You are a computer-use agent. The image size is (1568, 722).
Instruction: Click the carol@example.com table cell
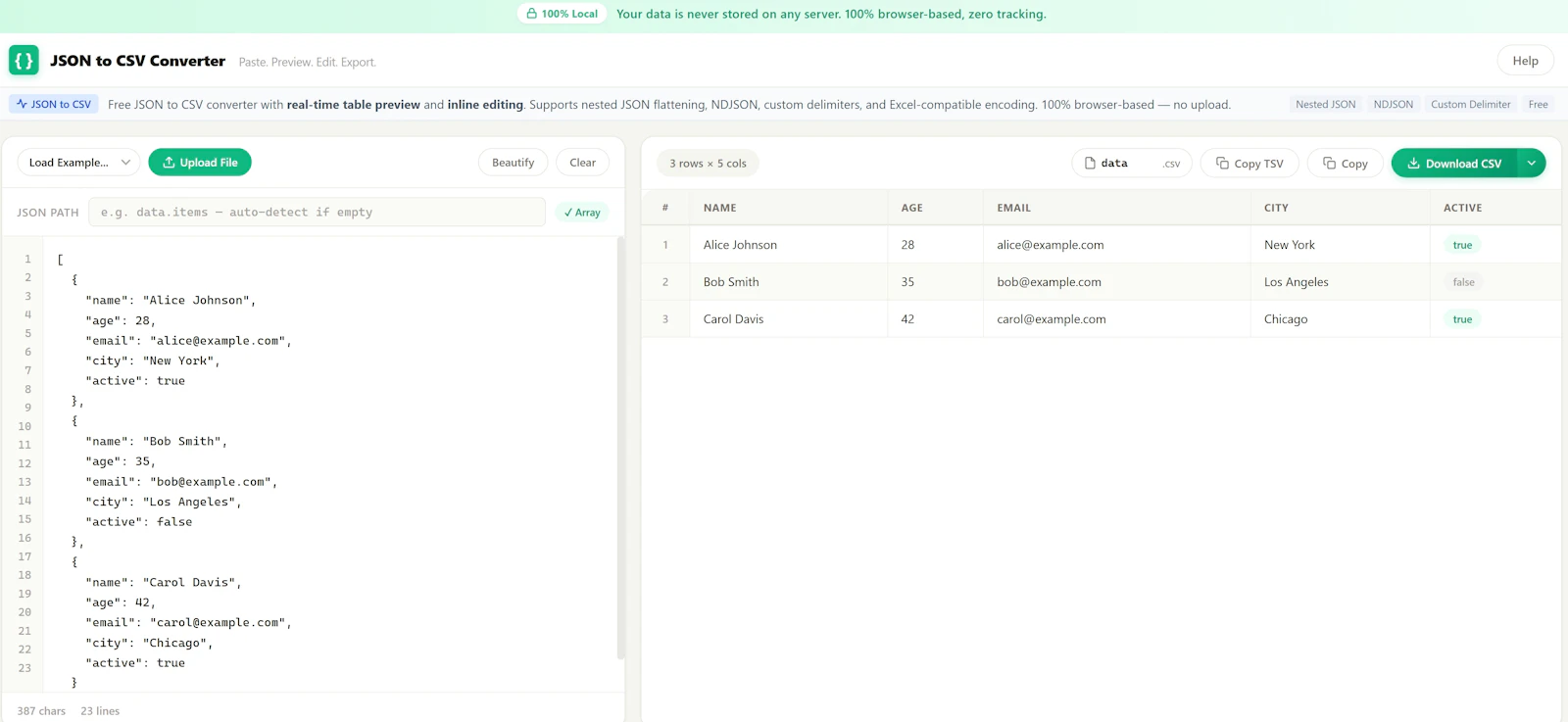coord(1116,319)
